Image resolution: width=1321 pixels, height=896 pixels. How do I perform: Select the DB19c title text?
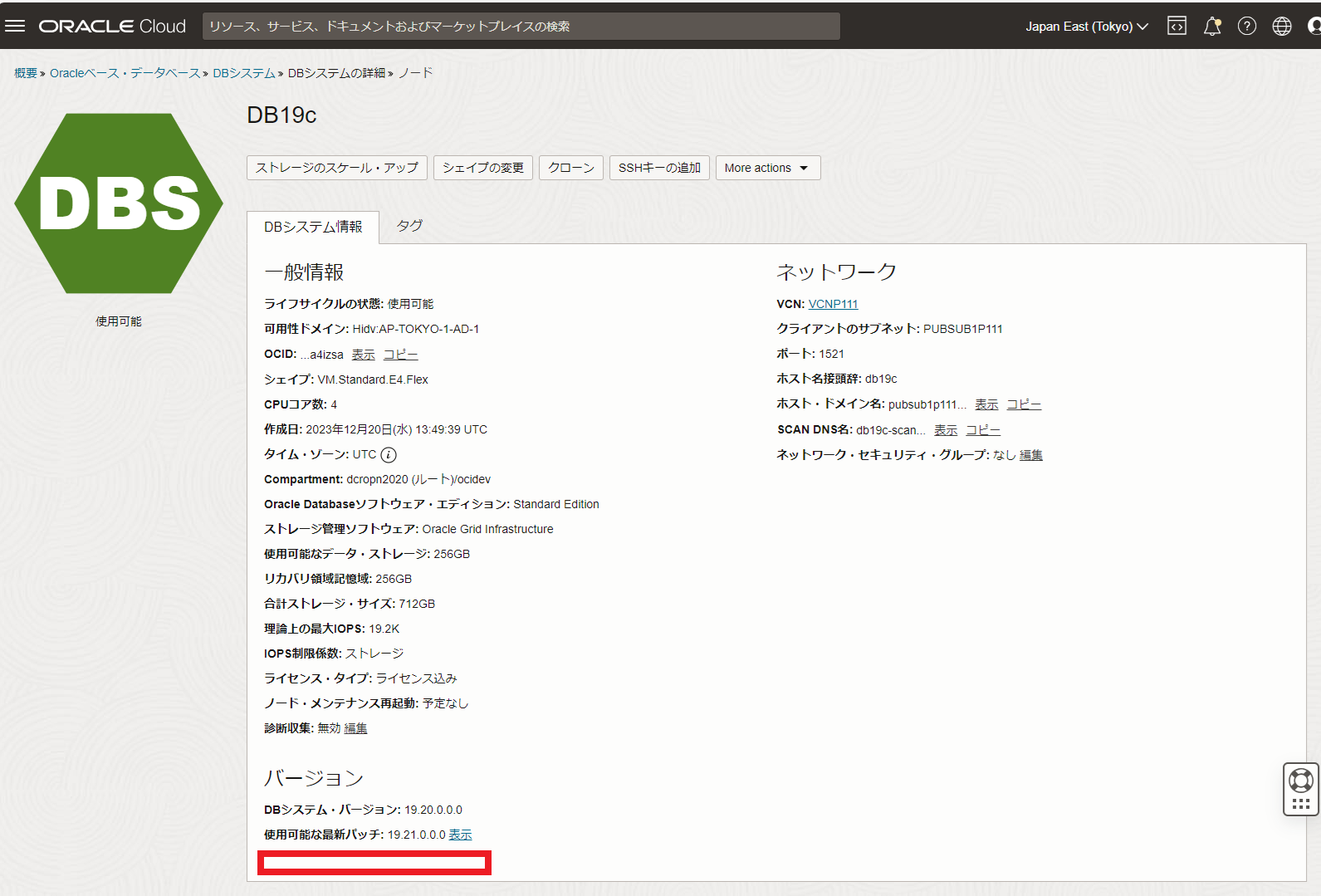(x=281, y=115)
